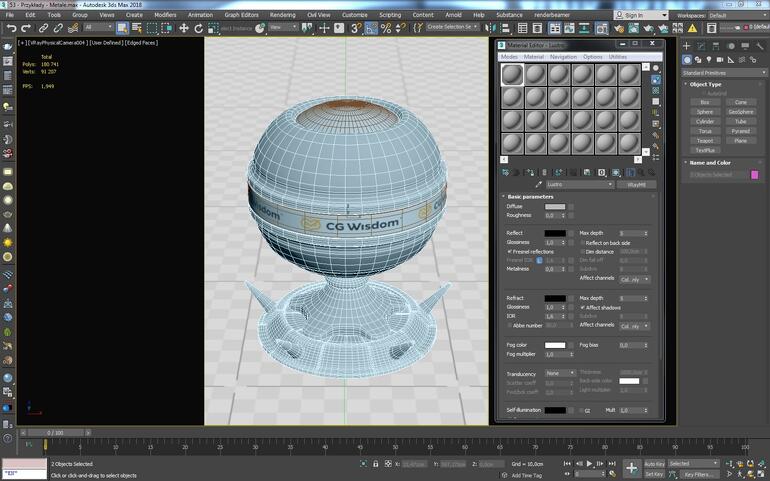The image size is (770, 481).
Task: Choose the Select Object tool
Action: pyautogui.click(x=122, y=28)
